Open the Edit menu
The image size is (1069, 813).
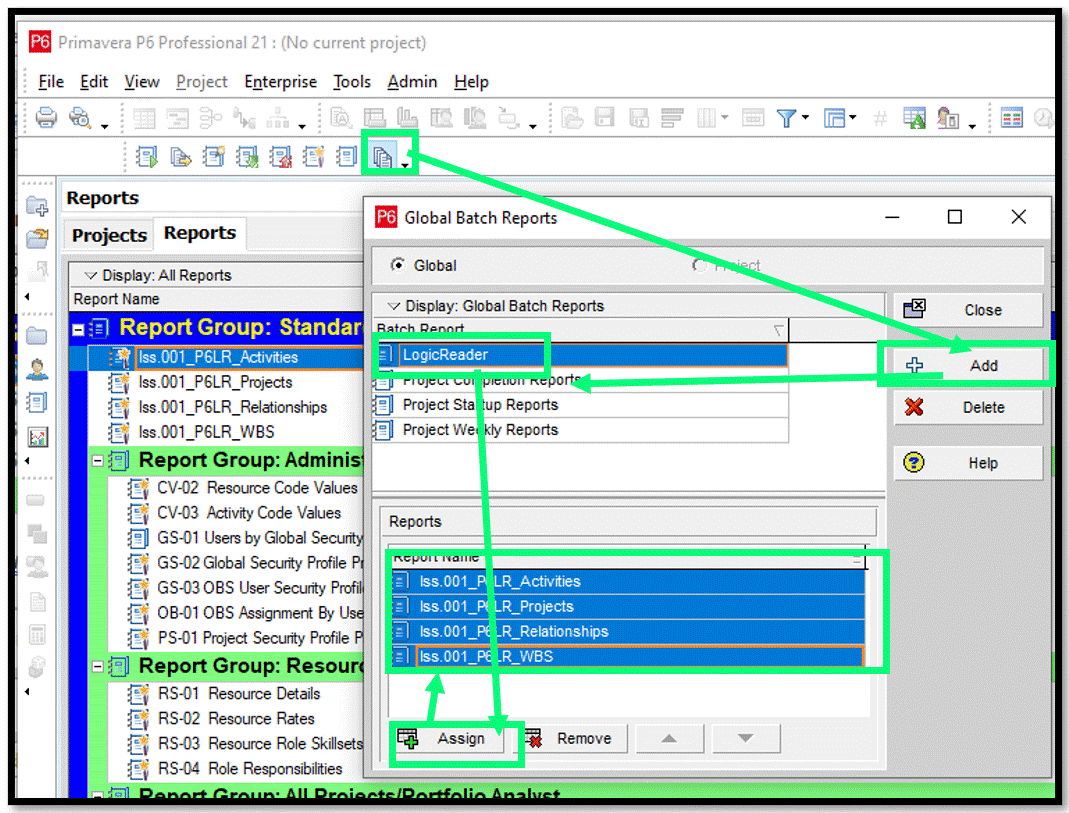tap(94, 82)
